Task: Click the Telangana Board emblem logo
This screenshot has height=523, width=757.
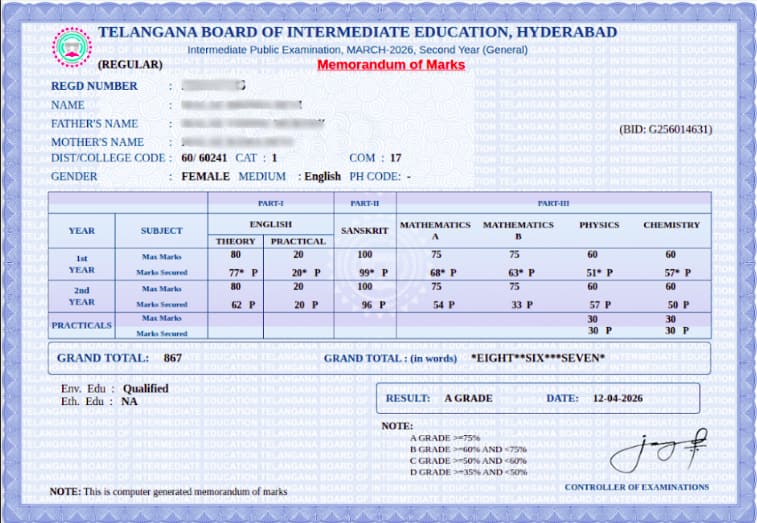Action: coord(71,45)
